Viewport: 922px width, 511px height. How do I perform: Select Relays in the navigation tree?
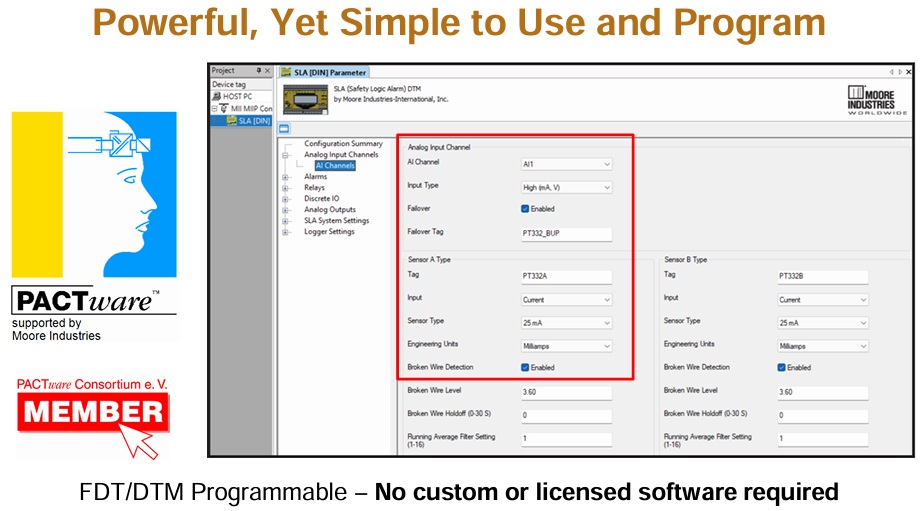(314, 188)
